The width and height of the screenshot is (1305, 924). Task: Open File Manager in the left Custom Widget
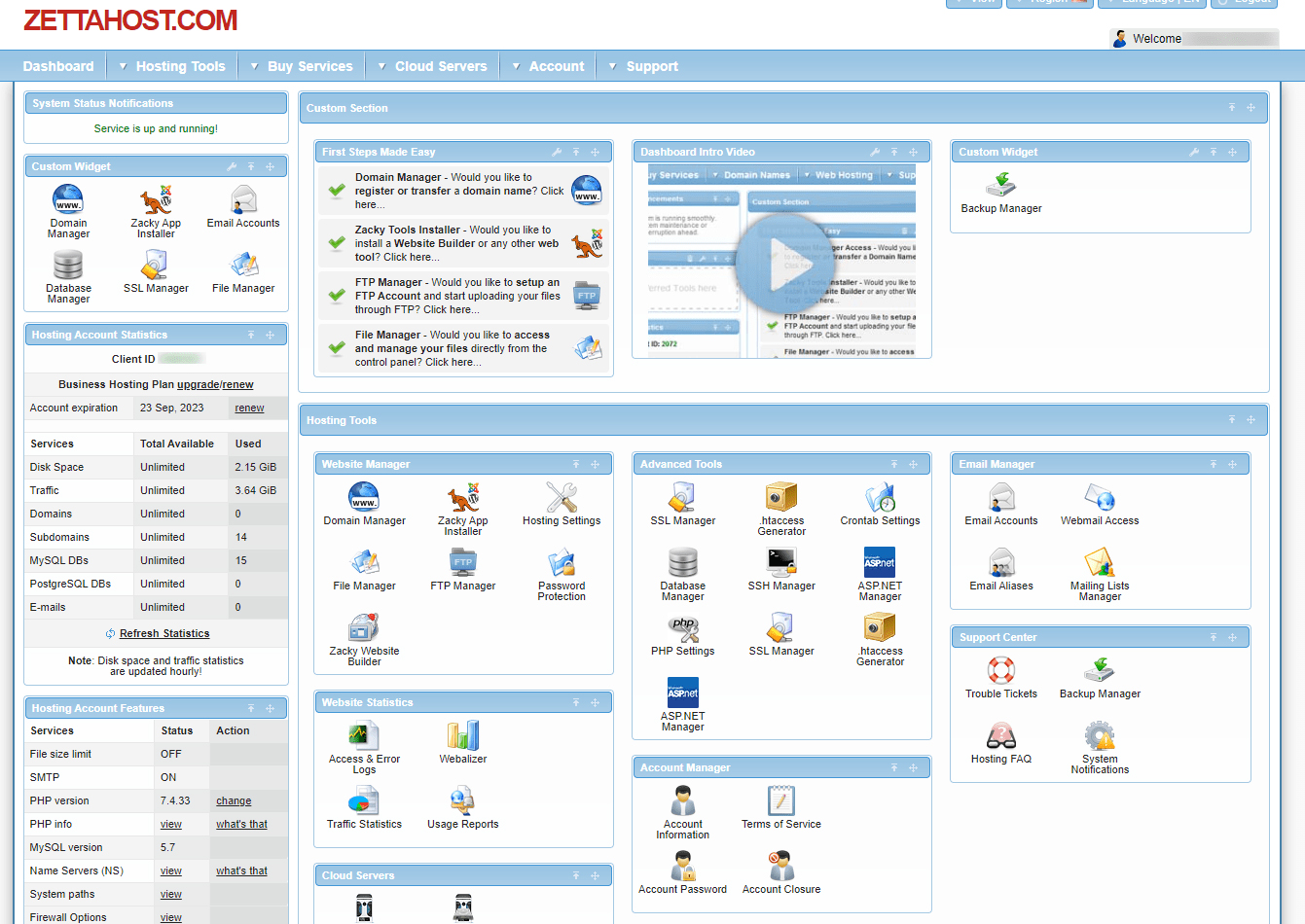pyautogui.click(x=243, y=272)
